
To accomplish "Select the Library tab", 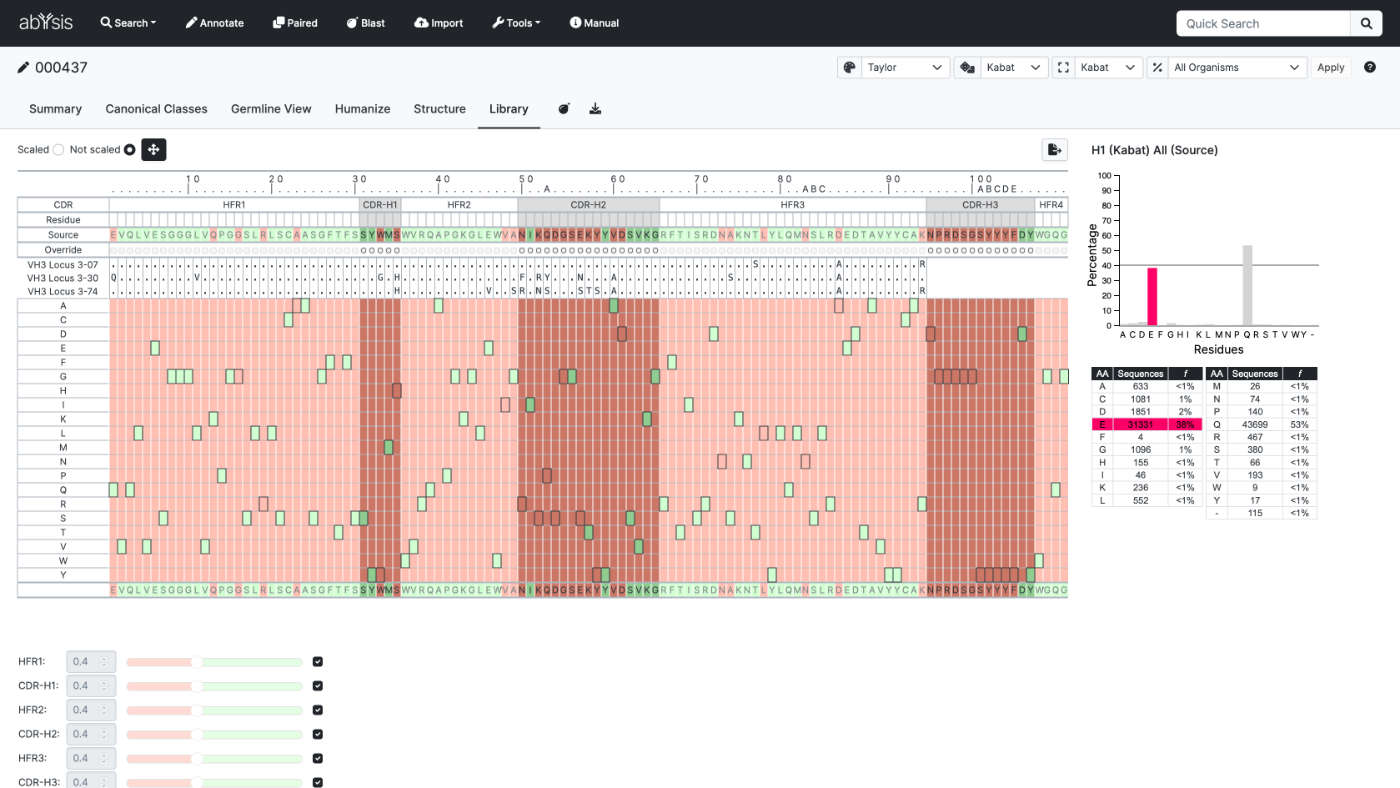I will (508, 109).
